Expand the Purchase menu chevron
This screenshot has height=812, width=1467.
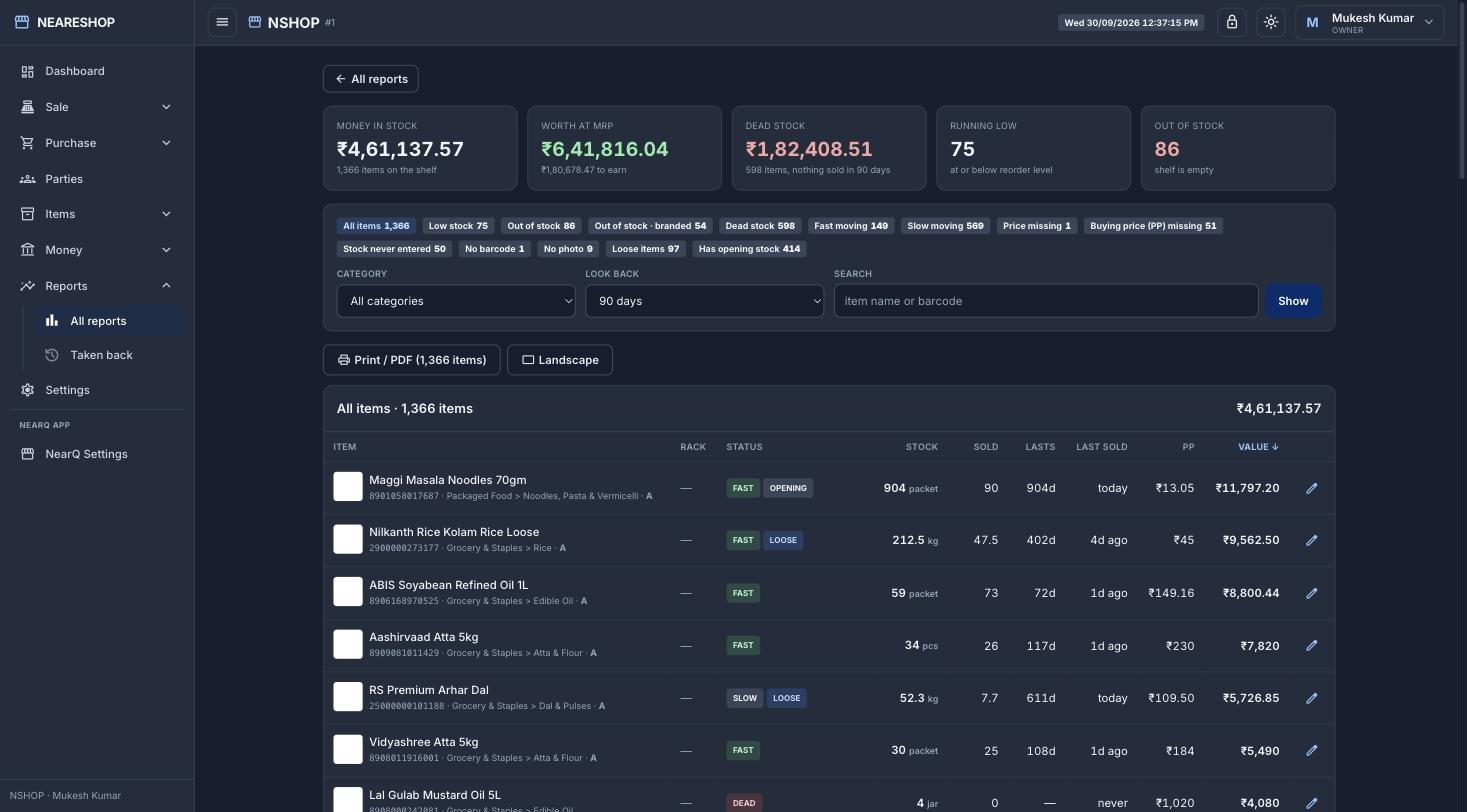pyautogui.click(x=166, y=143)
